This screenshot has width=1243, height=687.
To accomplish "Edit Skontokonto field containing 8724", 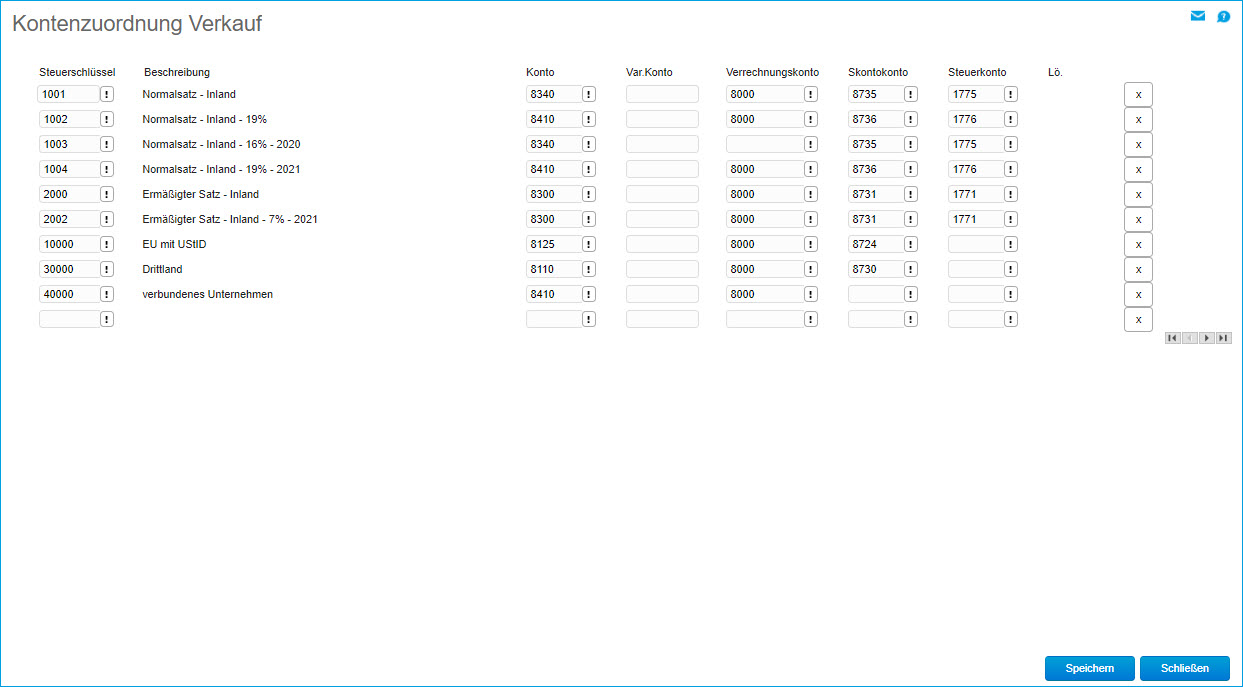I will click(x=876, y=244).
